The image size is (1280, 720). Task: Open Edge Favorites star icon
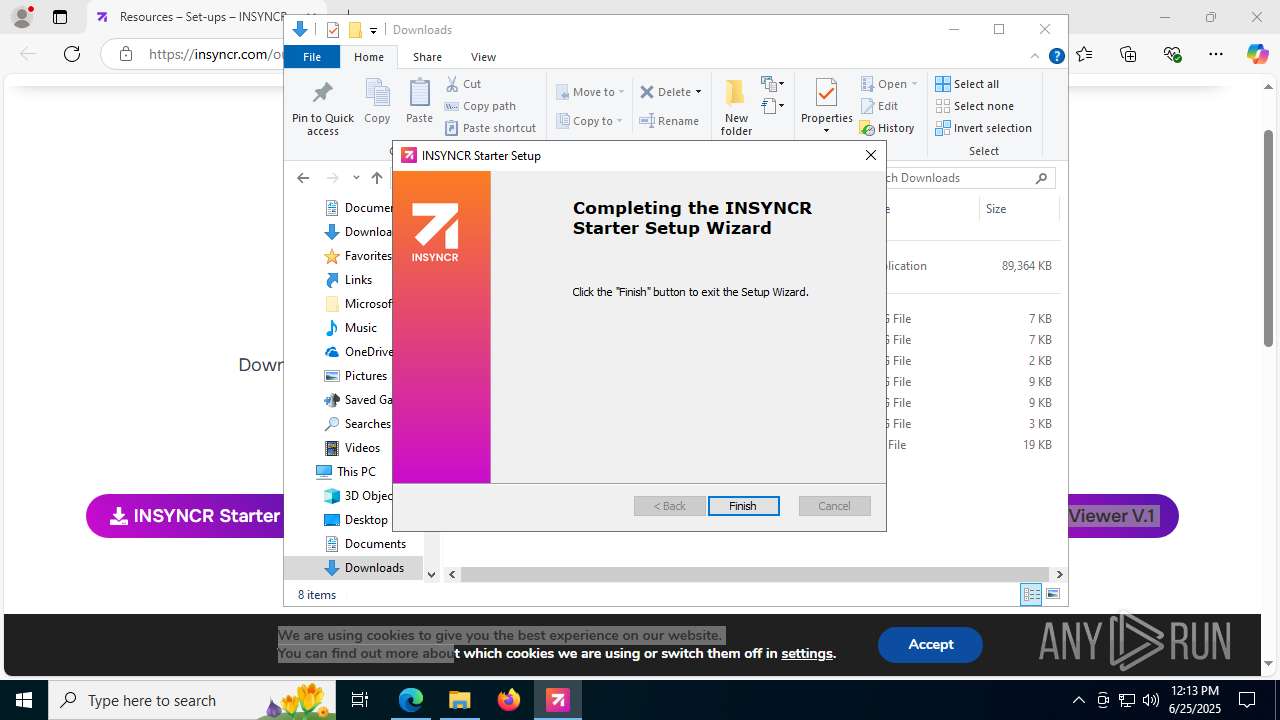[x=1085, y=54]
